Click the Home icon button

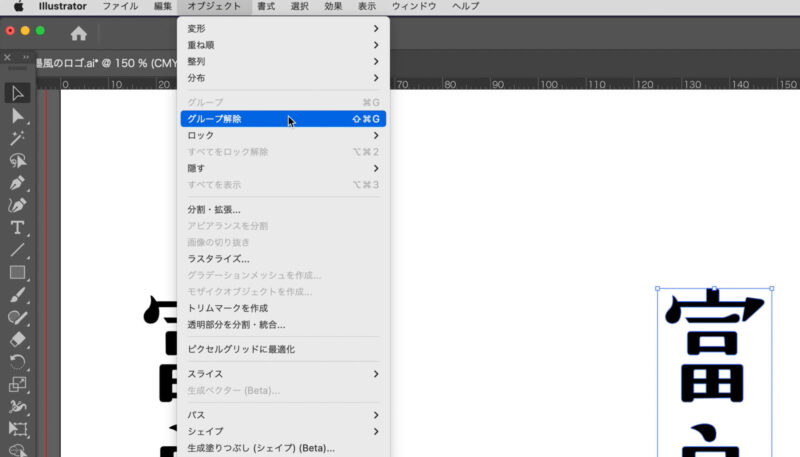pyautogui.click(x=78, y=33)
